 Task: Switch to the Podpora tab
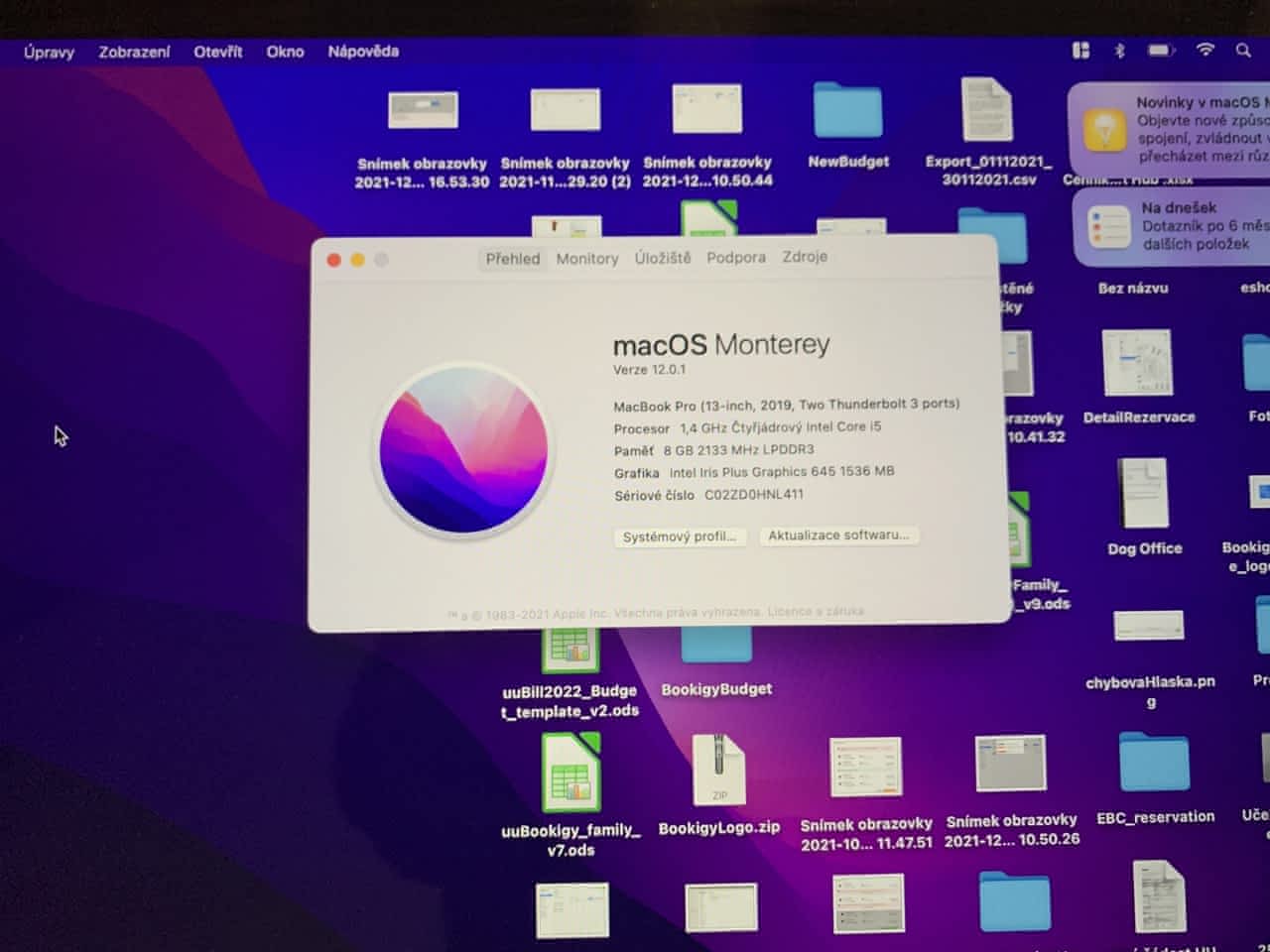pos(736,257)
